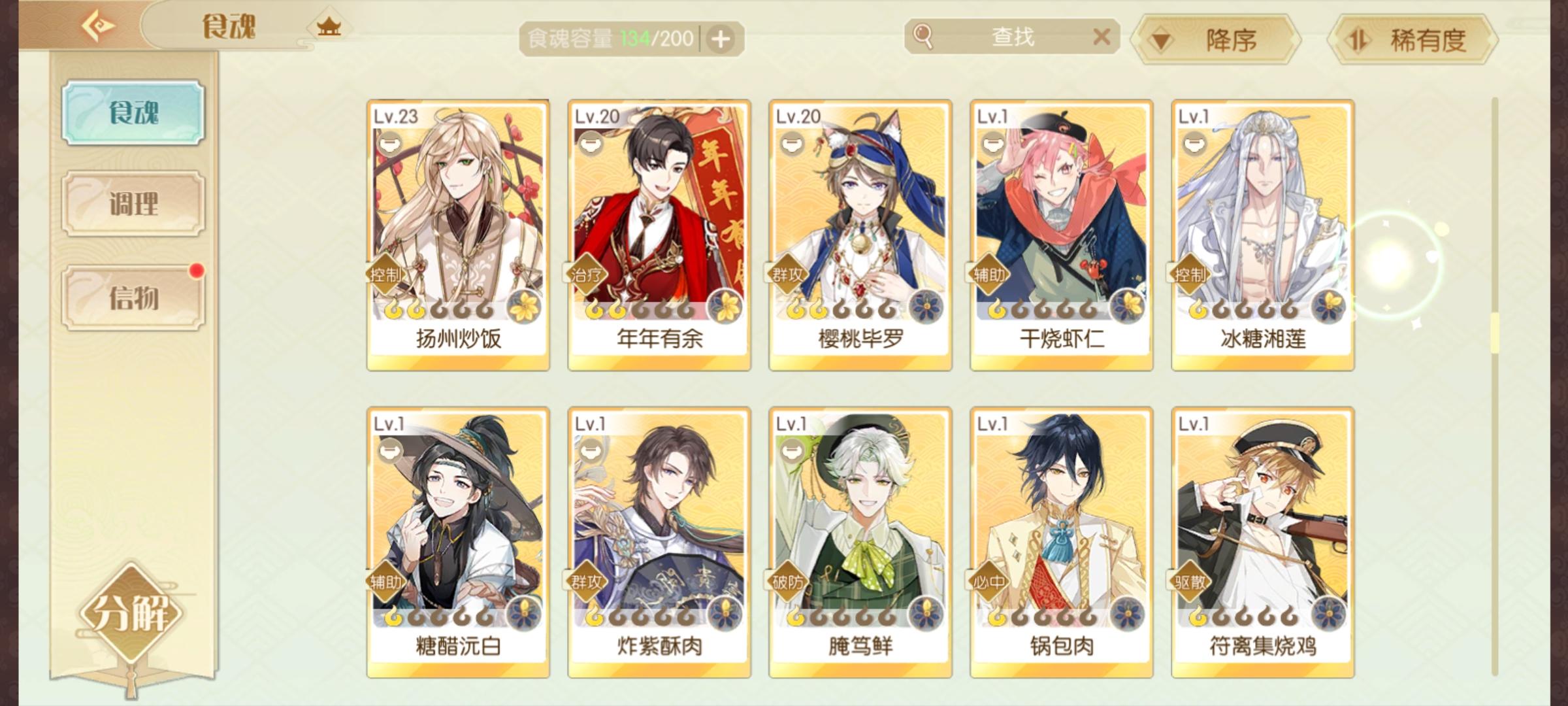Click the magnifier search icon
1568x706 pixels.
point(923,37)
